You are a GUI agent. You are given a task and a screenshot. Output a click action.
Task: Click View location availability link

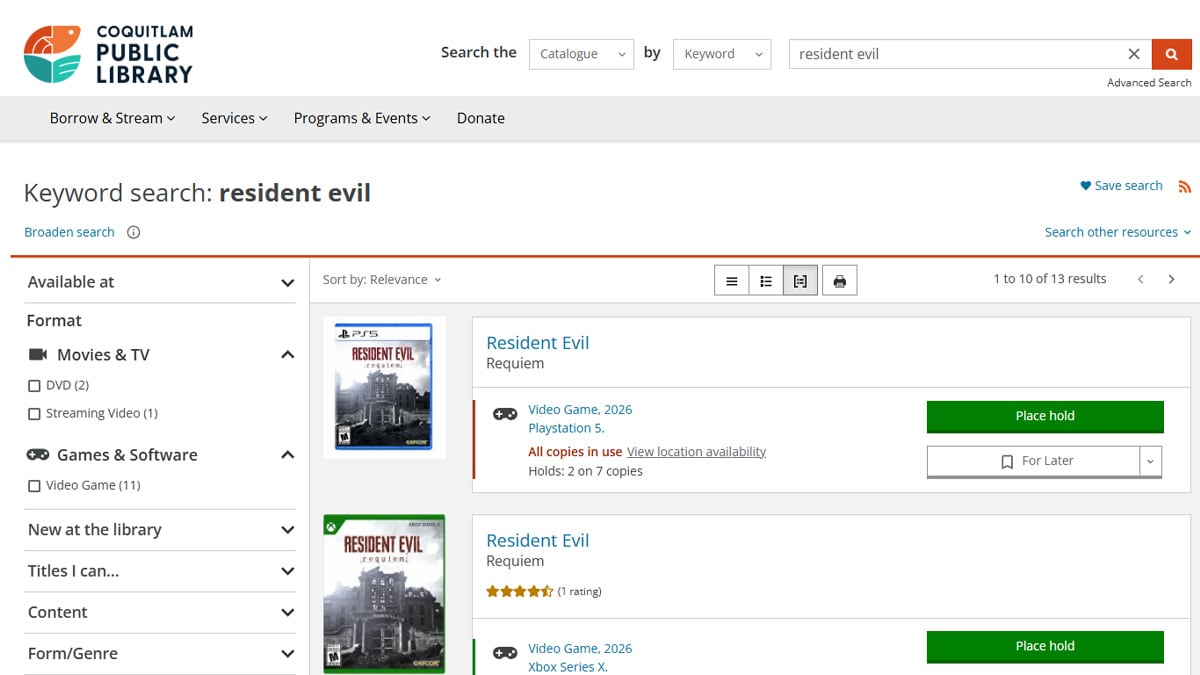(696, 452)
